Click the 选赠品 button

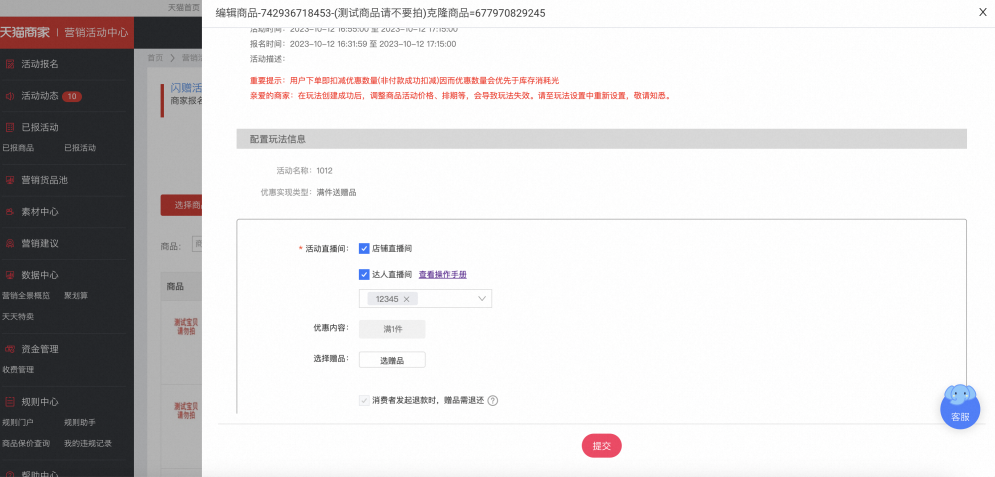pos(392,360)
